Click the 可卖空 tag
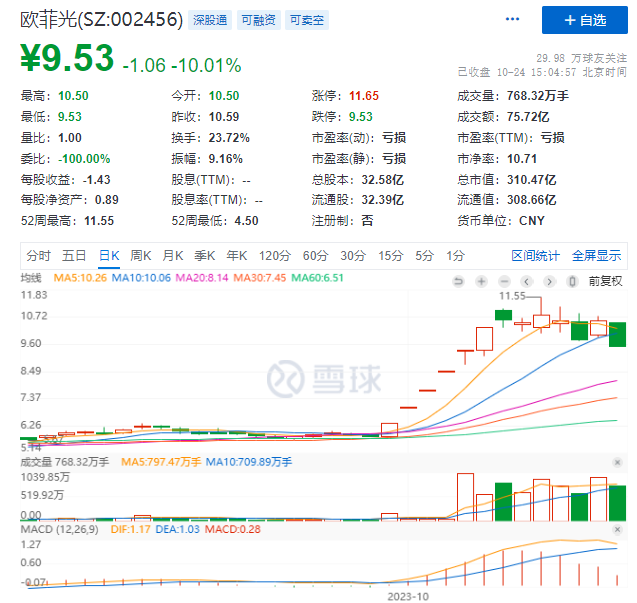 point(307,20)
